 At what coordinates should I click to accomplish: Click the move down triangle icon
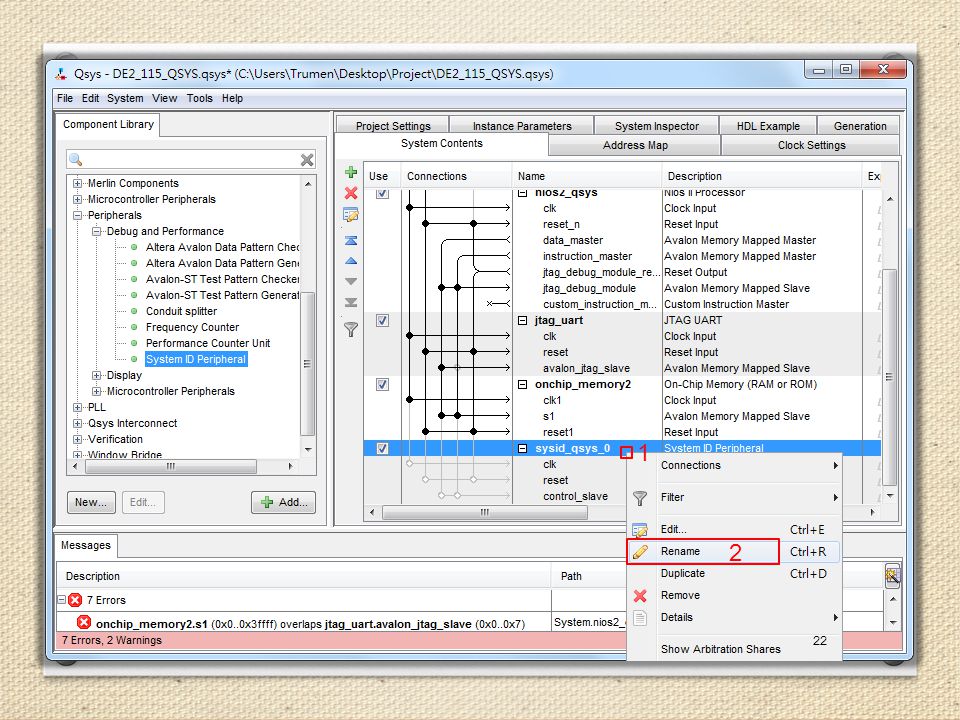click(x=351, y=282)
